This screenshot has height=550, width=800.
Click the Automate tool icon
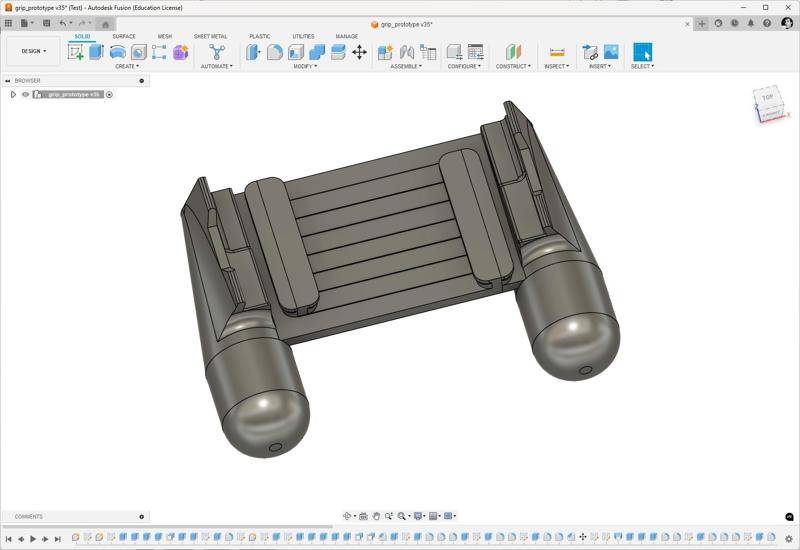pos(217,52)
